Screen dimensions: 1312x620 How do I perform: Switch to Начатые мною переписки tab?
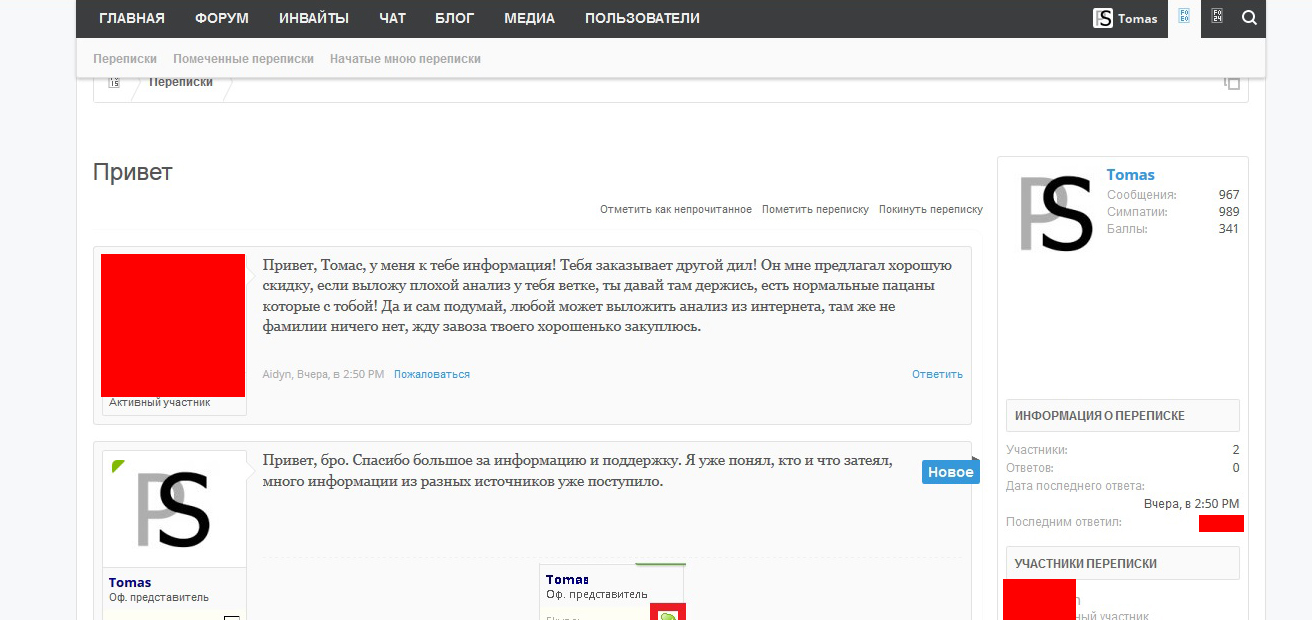pyautogui.click(x=405, y=59)
